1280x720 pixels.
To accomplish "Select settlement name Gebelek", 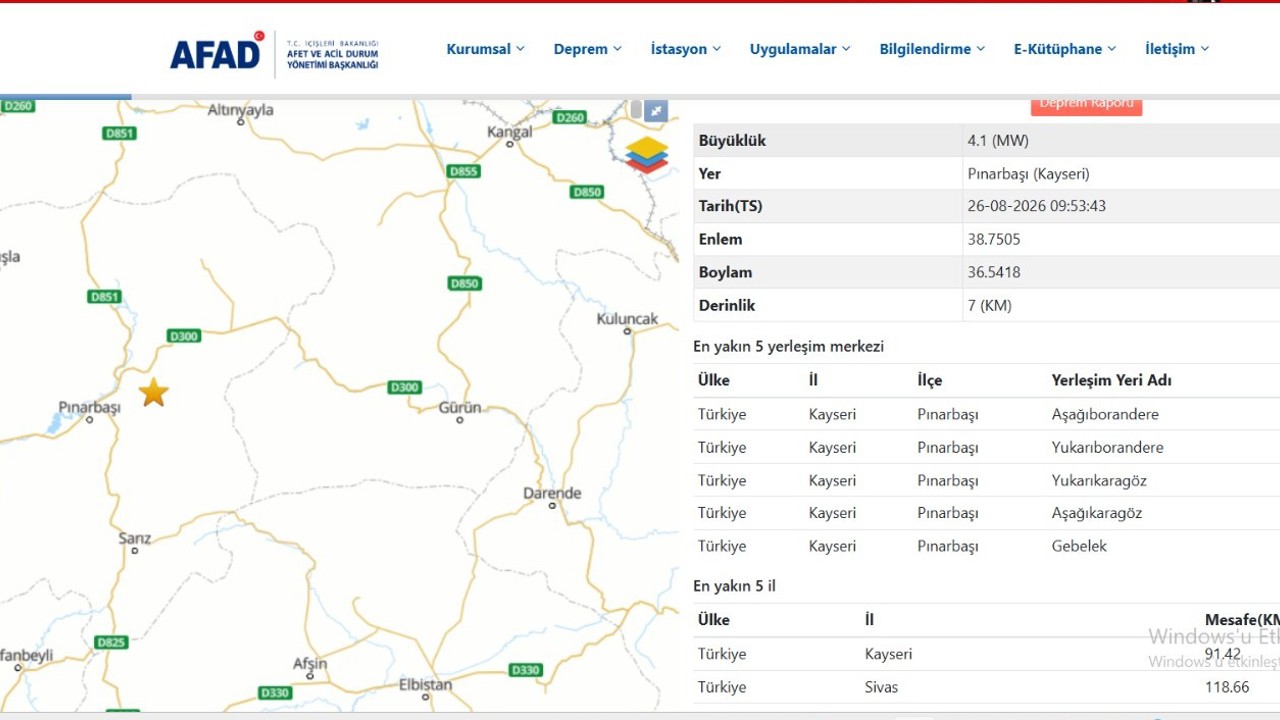I will click(x=1079, y=546).
